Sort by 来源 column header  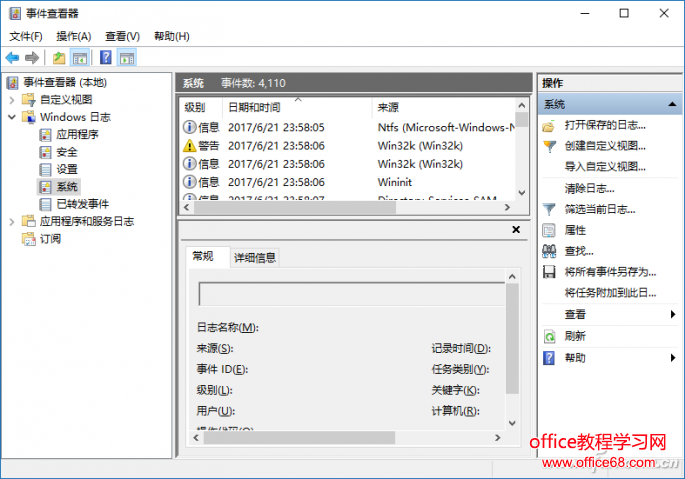coord(443,107)
